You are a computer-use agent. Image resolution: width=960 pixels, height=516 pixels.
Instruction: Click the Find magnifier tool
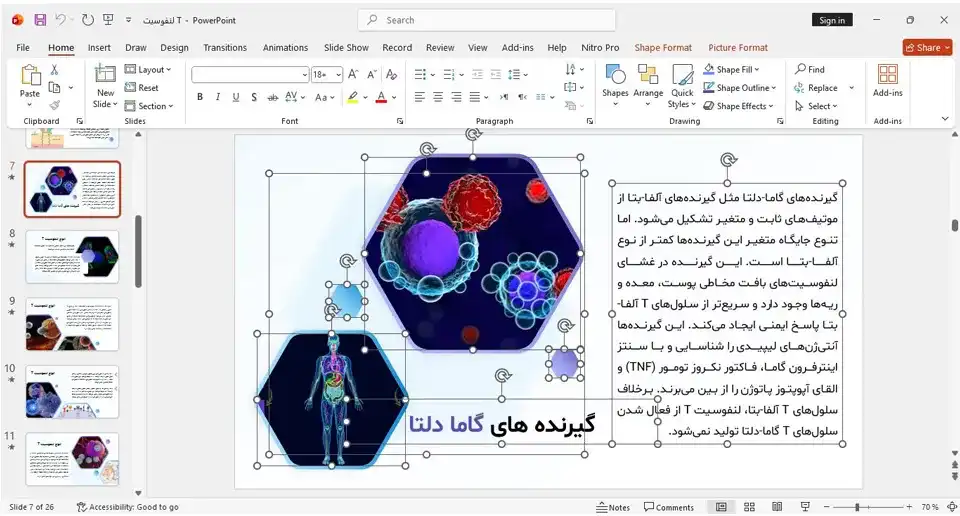coord(809,69)
